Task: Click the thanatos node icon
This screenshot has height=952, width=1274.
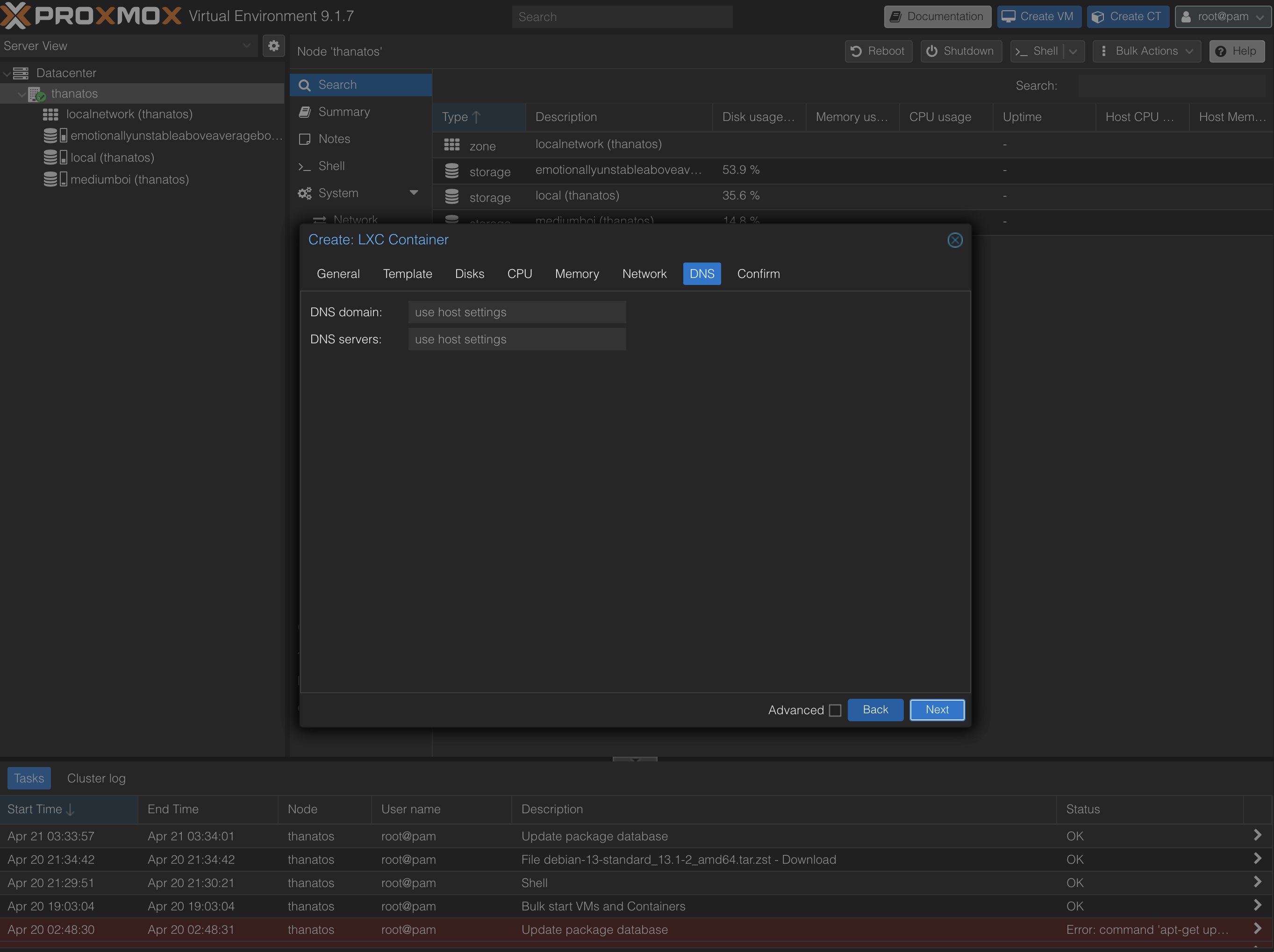Action: point(37,94)
